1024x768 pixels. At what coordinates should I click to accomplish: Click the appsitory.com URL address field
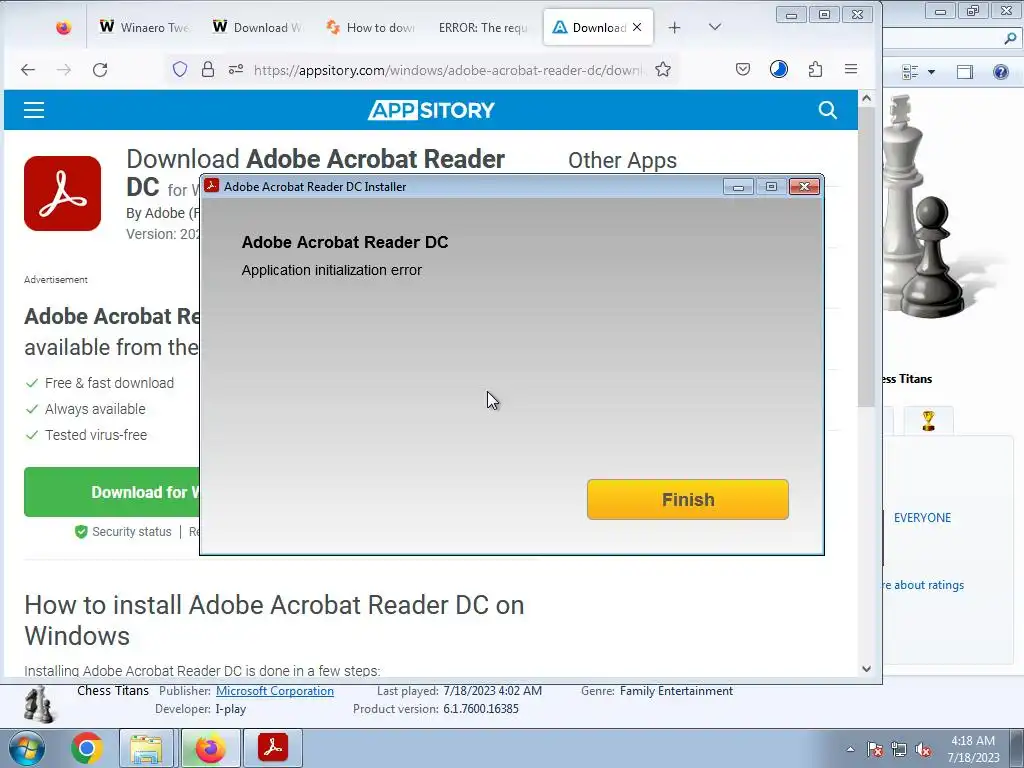(x=447, y=70)
